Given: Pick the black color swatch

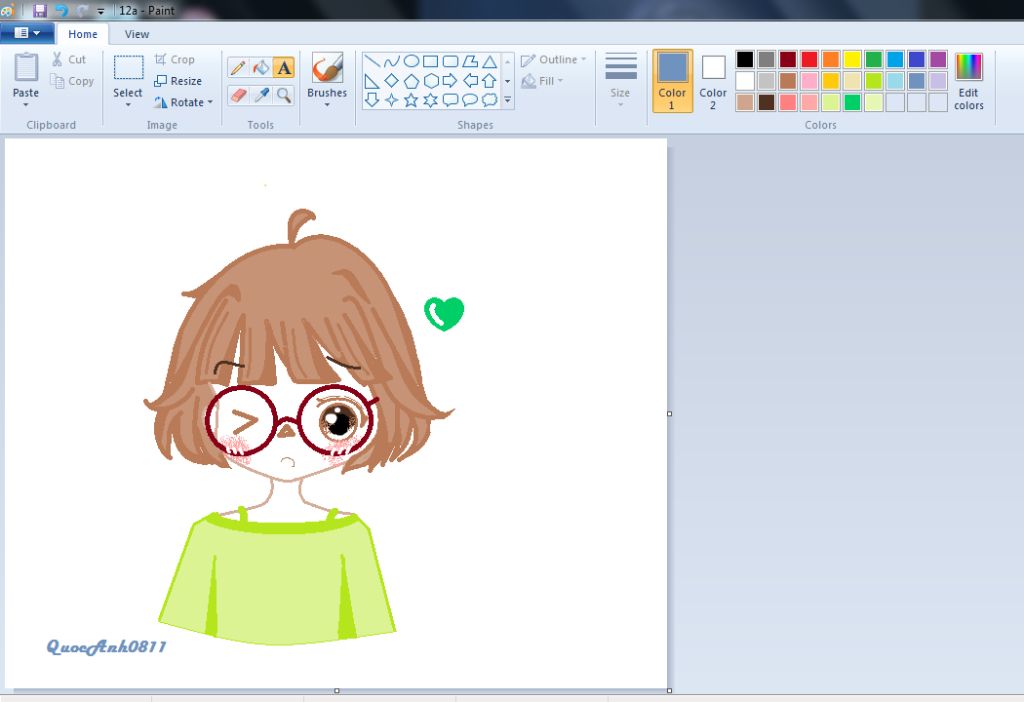Looking at the screenshot, I should tap(745, 59).
